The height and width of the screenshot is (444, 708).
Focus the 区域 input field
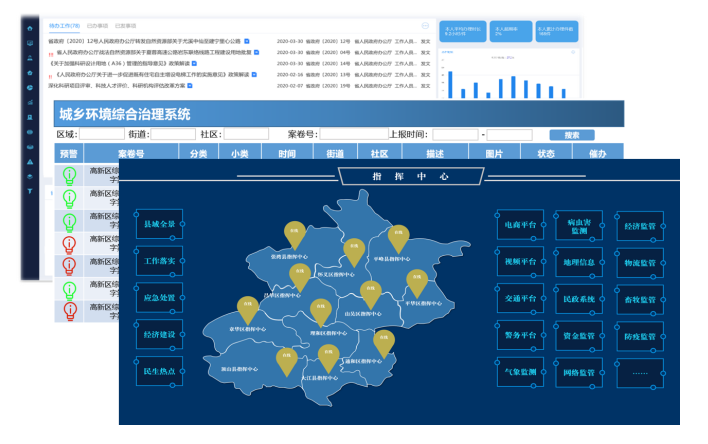pyautogui.click(x=102, y=134)
